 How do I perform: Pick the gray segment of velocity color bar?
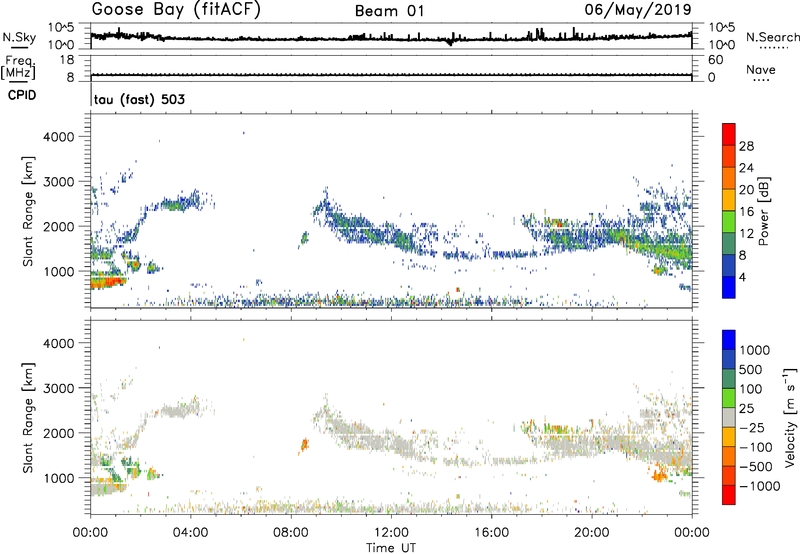click(x=729, y=417)
